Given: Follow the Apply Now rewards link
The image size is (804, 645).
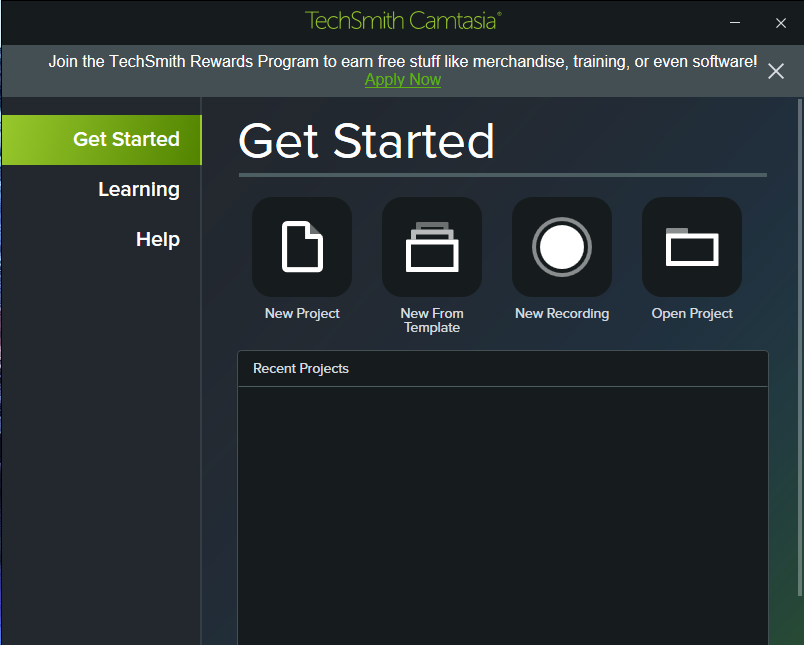Looking at the screenshot, I should coord(403,80).
